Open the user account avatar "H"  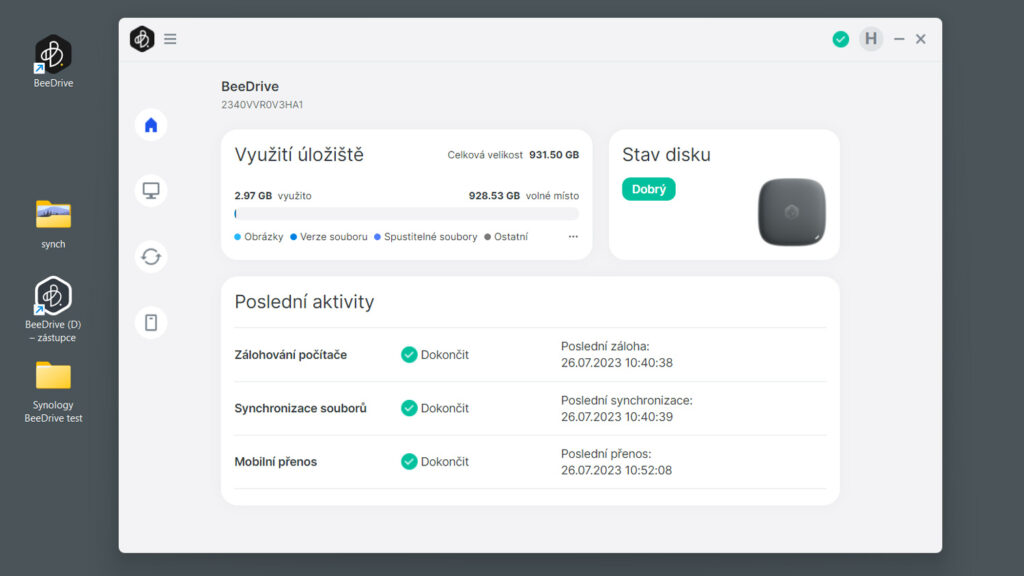[x=871, y=39]
